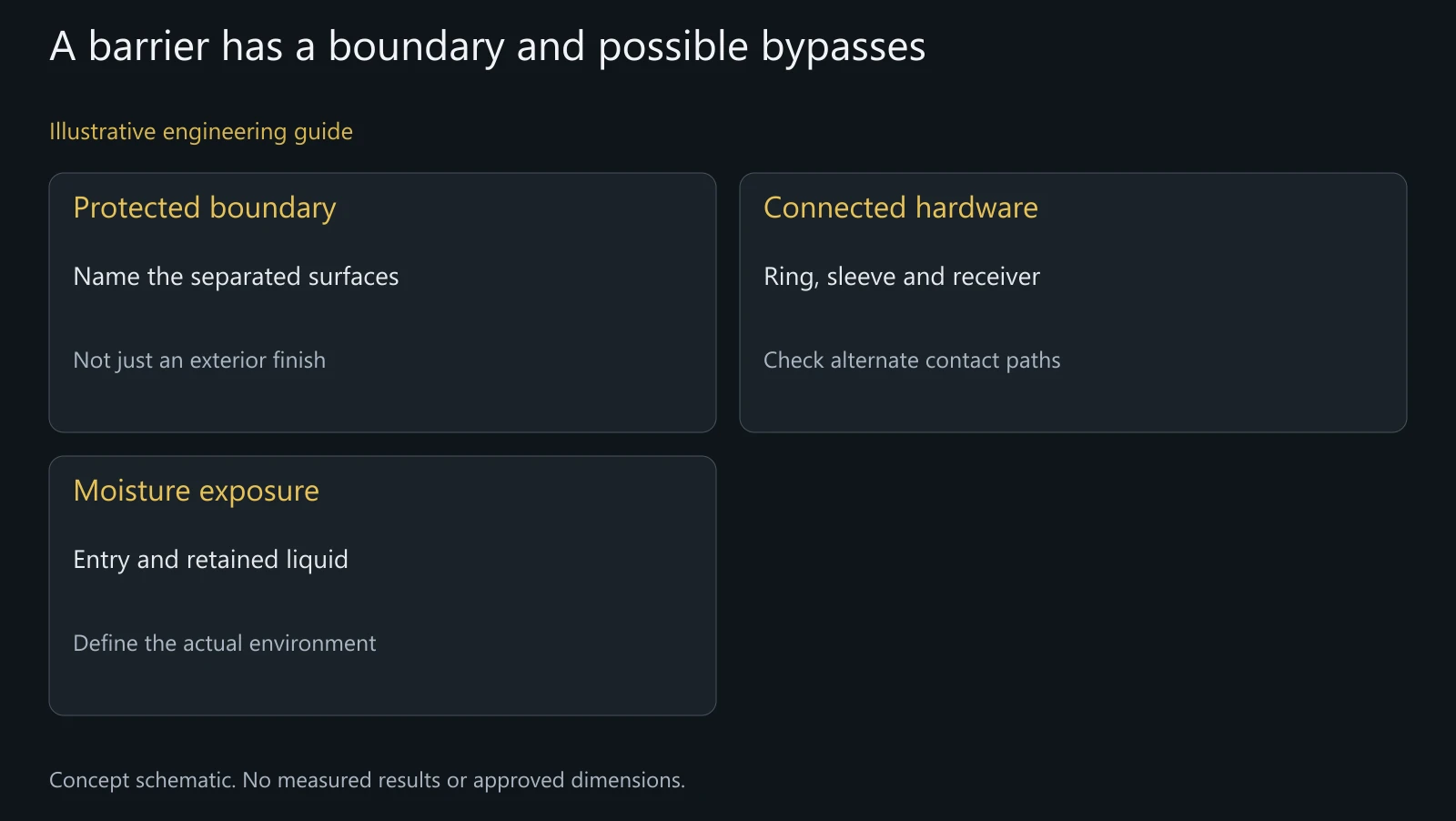Click the word 'hardware' in second card heading

pos(976,208)
